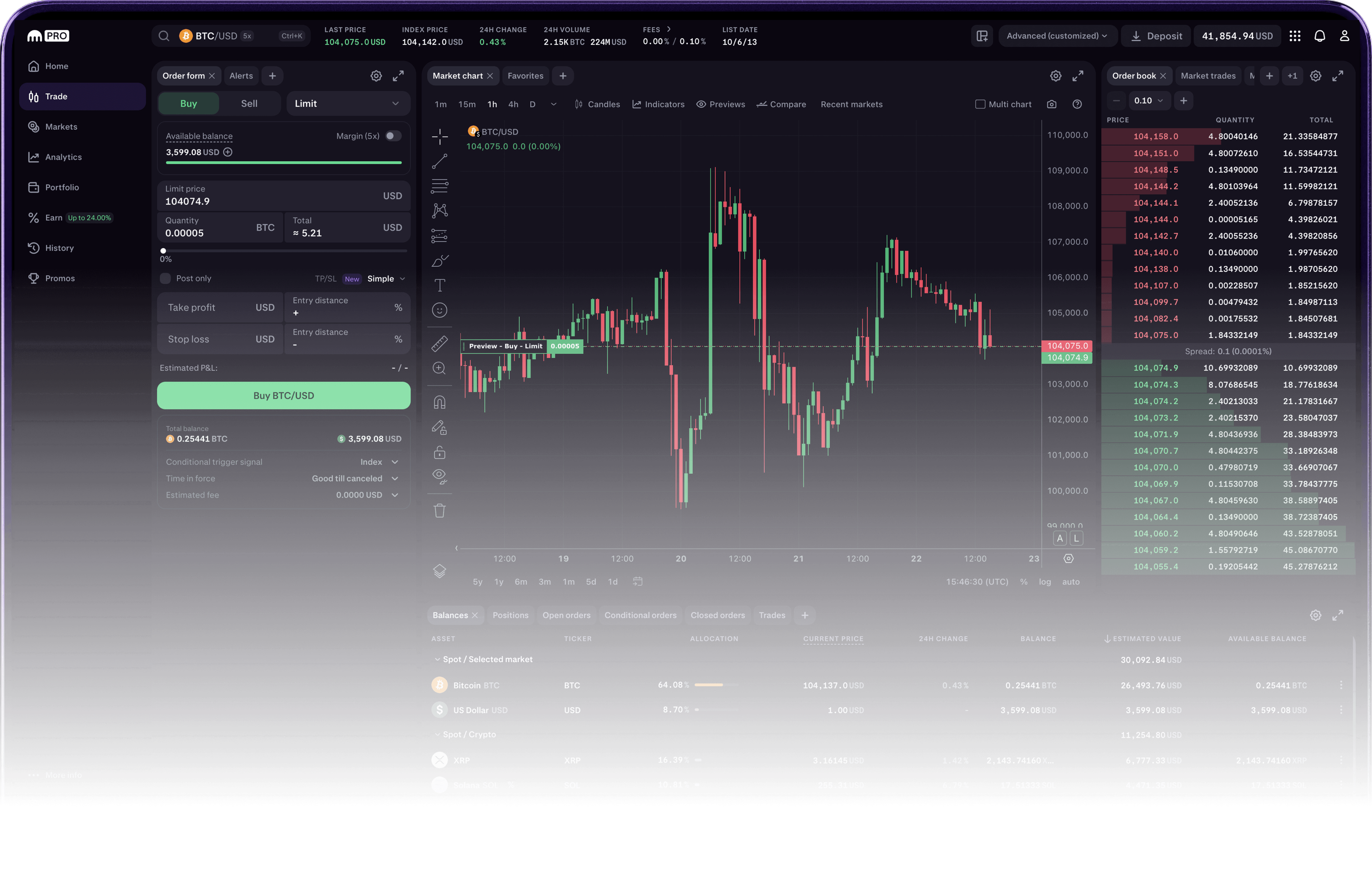Viewport: 1372px width, 888px height.
Task: Select the measure ruler tool
Action: tap(439, 343)
